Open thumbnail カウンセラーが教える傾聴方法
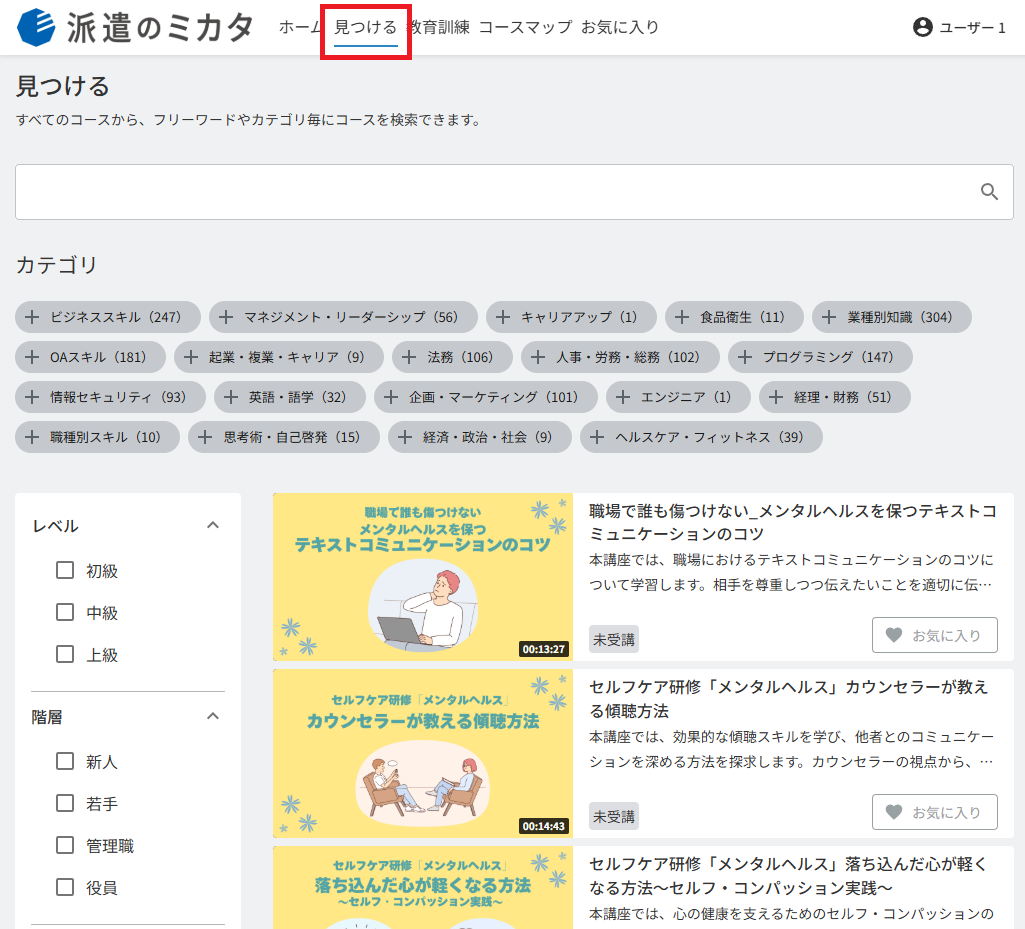1025x929 pixels. point(423,753)
